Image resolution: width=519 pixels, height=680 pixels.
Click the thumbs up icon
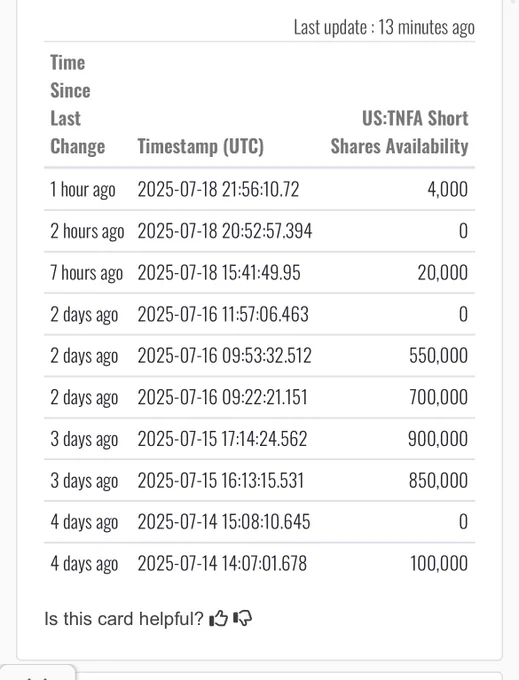pyautogui.click(x=219, y=618)
